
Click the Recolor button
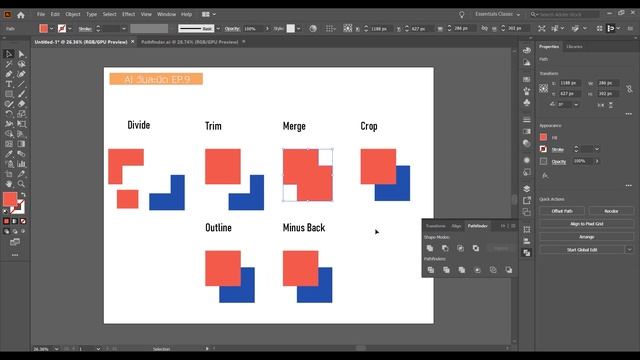pos(611,211)
